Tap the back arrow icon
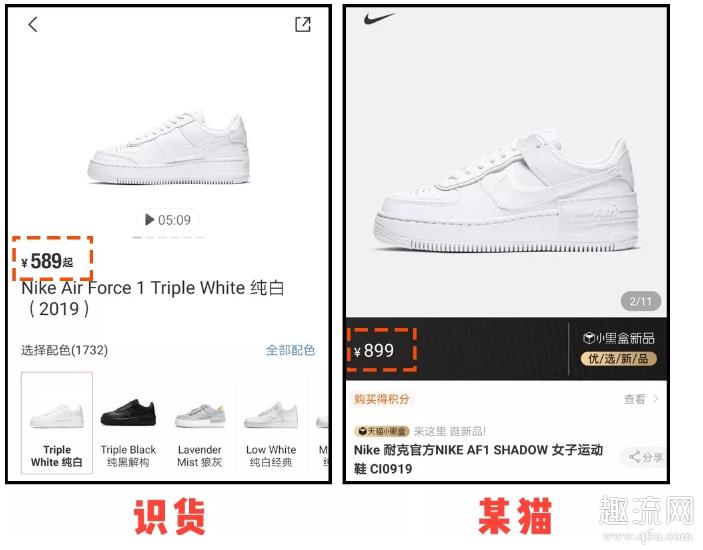The height and width of the screenshot is (550, 703). coord(33,24)
